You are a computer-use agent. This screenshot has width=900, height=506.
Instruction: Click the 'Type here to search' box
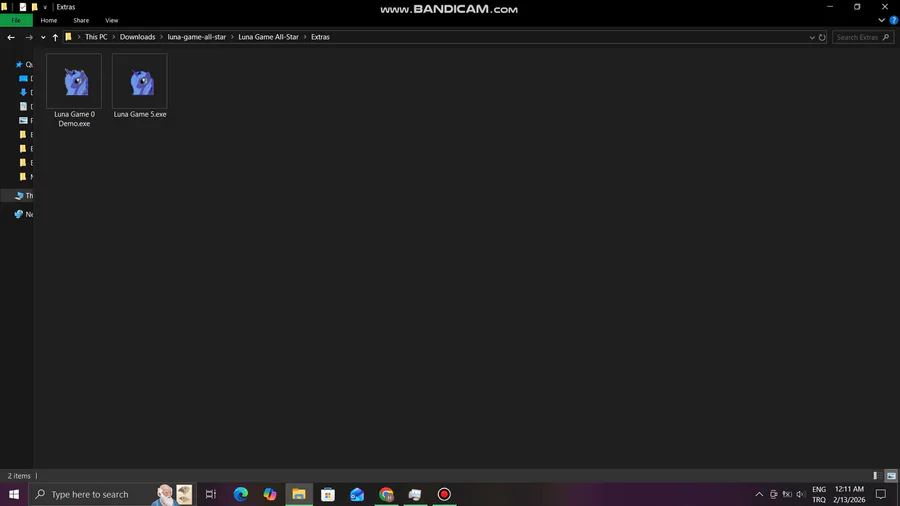pyautogui.click(x=113, y=494)
